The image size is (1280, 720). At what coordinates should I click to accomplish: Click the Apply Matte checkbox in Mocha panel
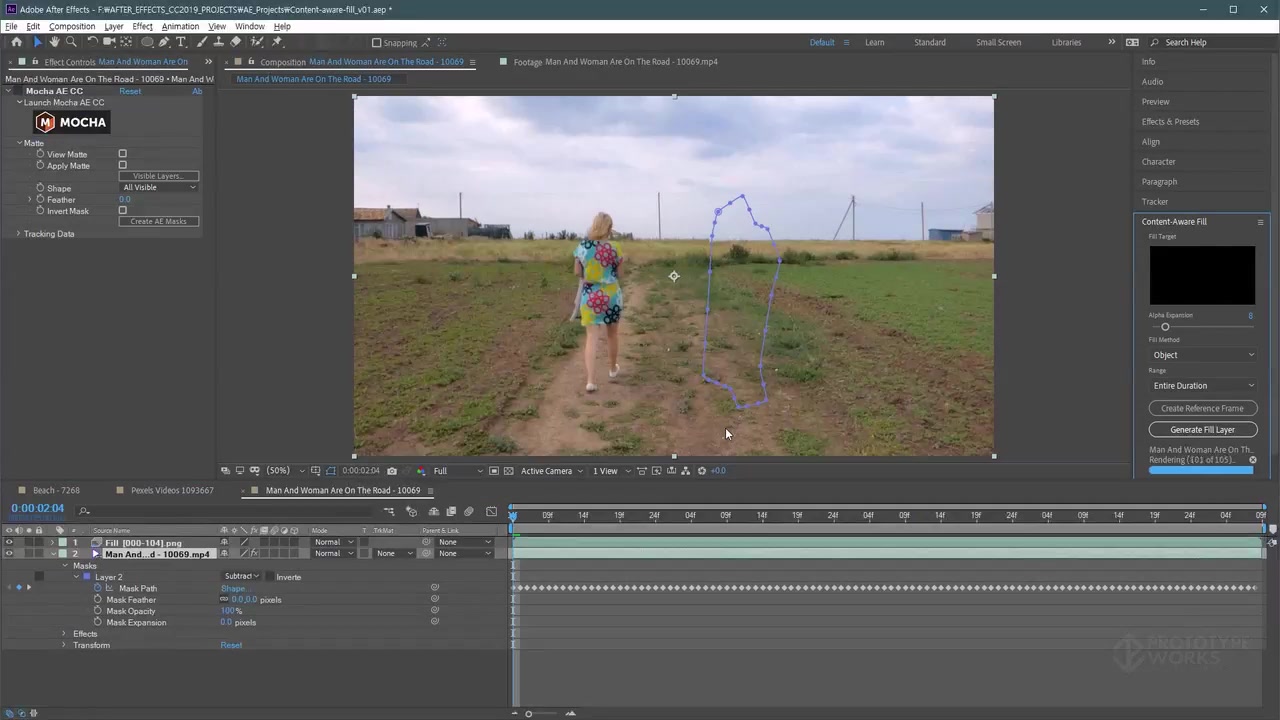point(122,165)
